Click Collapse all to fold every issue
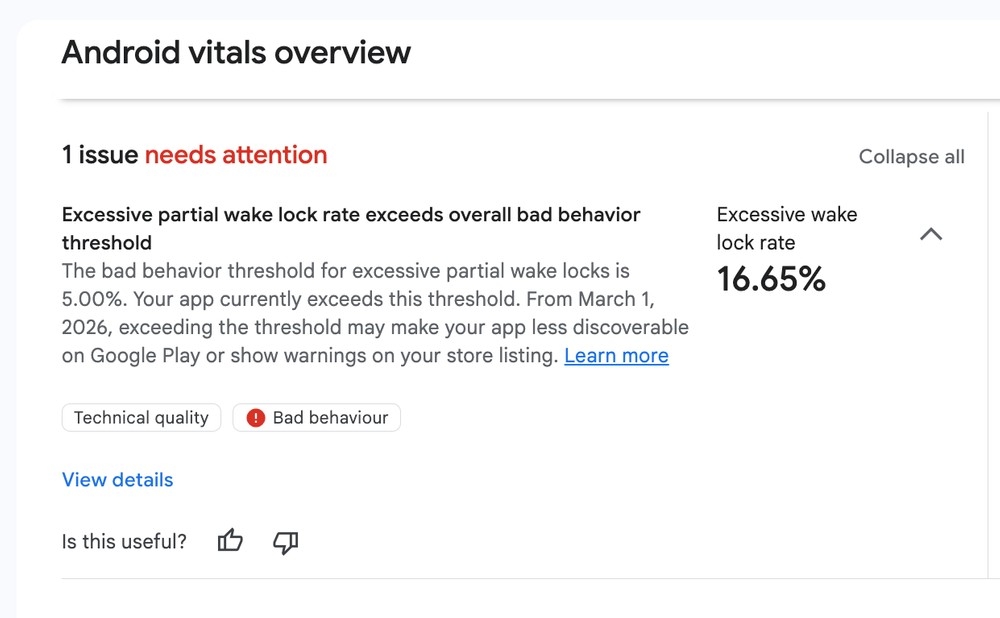Screen dimensions: 1000x618 pos(910,157)
